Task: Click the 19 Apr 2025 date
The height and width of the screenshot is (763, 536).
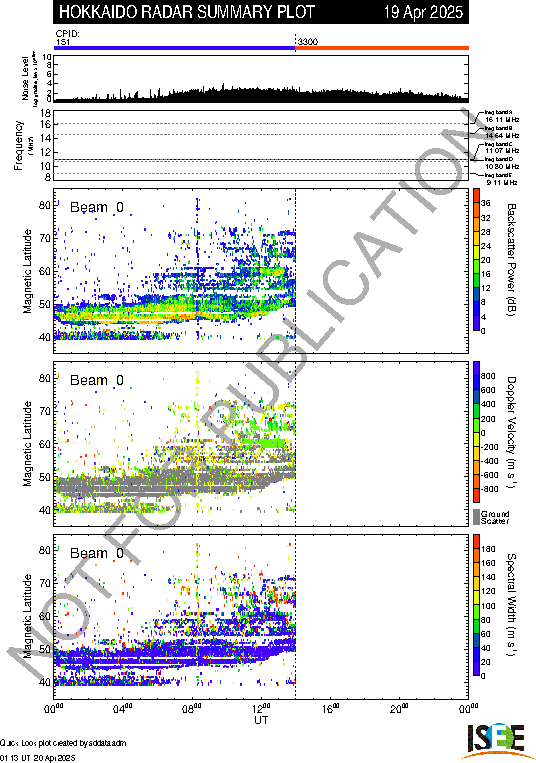Action: point(423,12)
